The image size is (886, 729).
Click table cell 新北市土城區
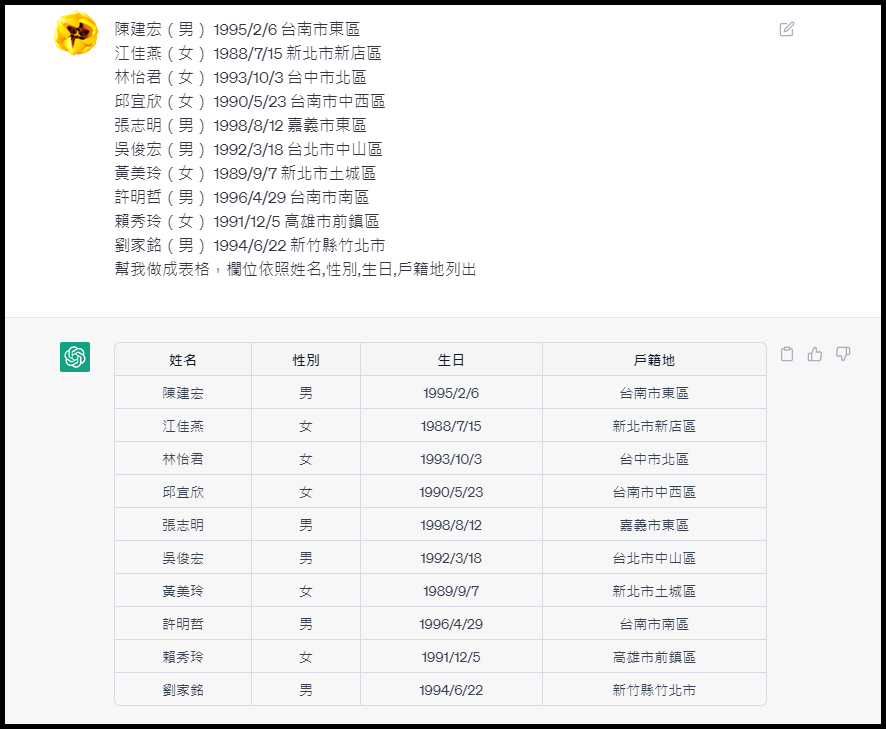(654, 591)
